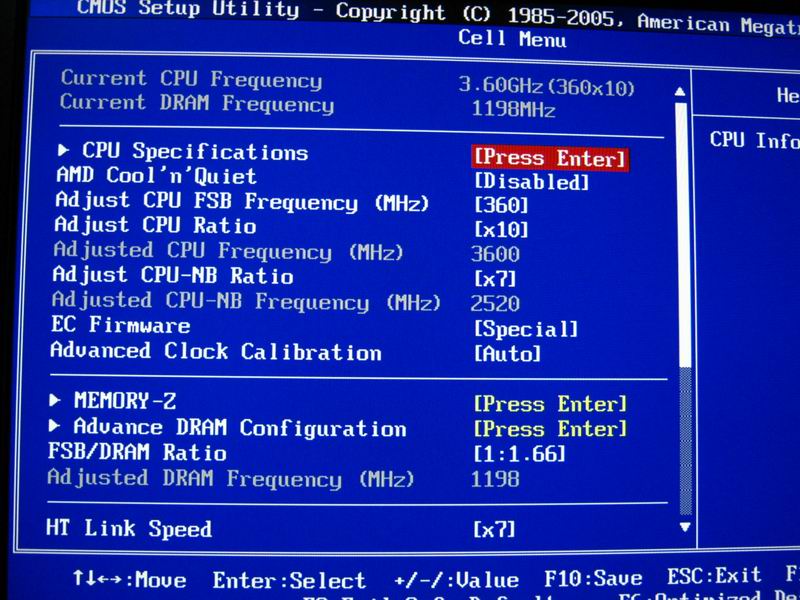Select the CPU FSB Frequency 360 field
This screenshot has width=800, height=600.
tap(501, 205)
